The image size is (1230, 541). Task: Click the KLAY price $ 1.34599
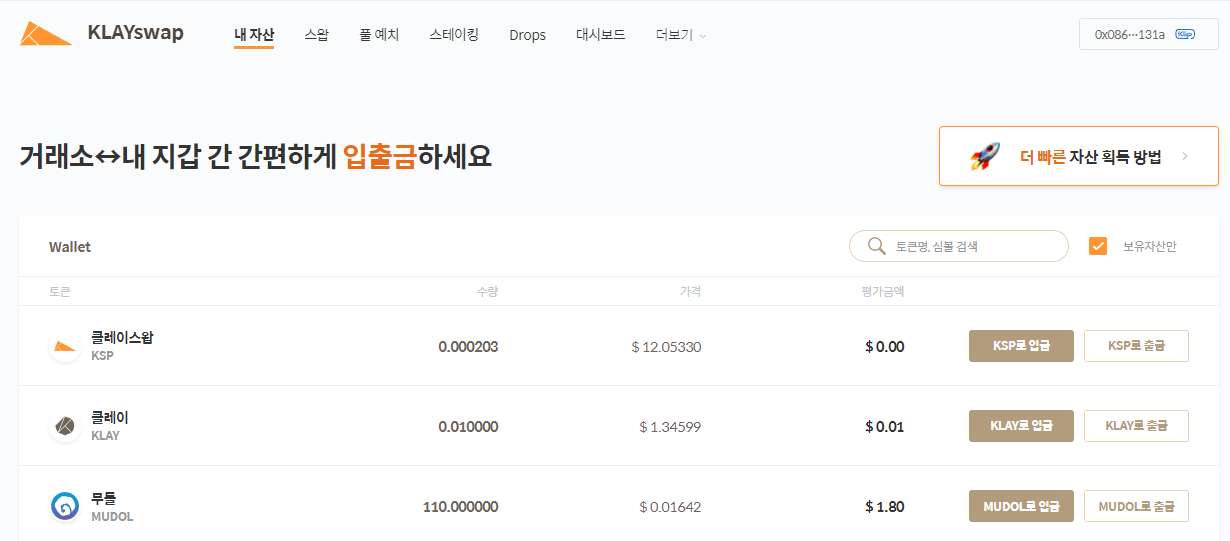tap(670, 427)
